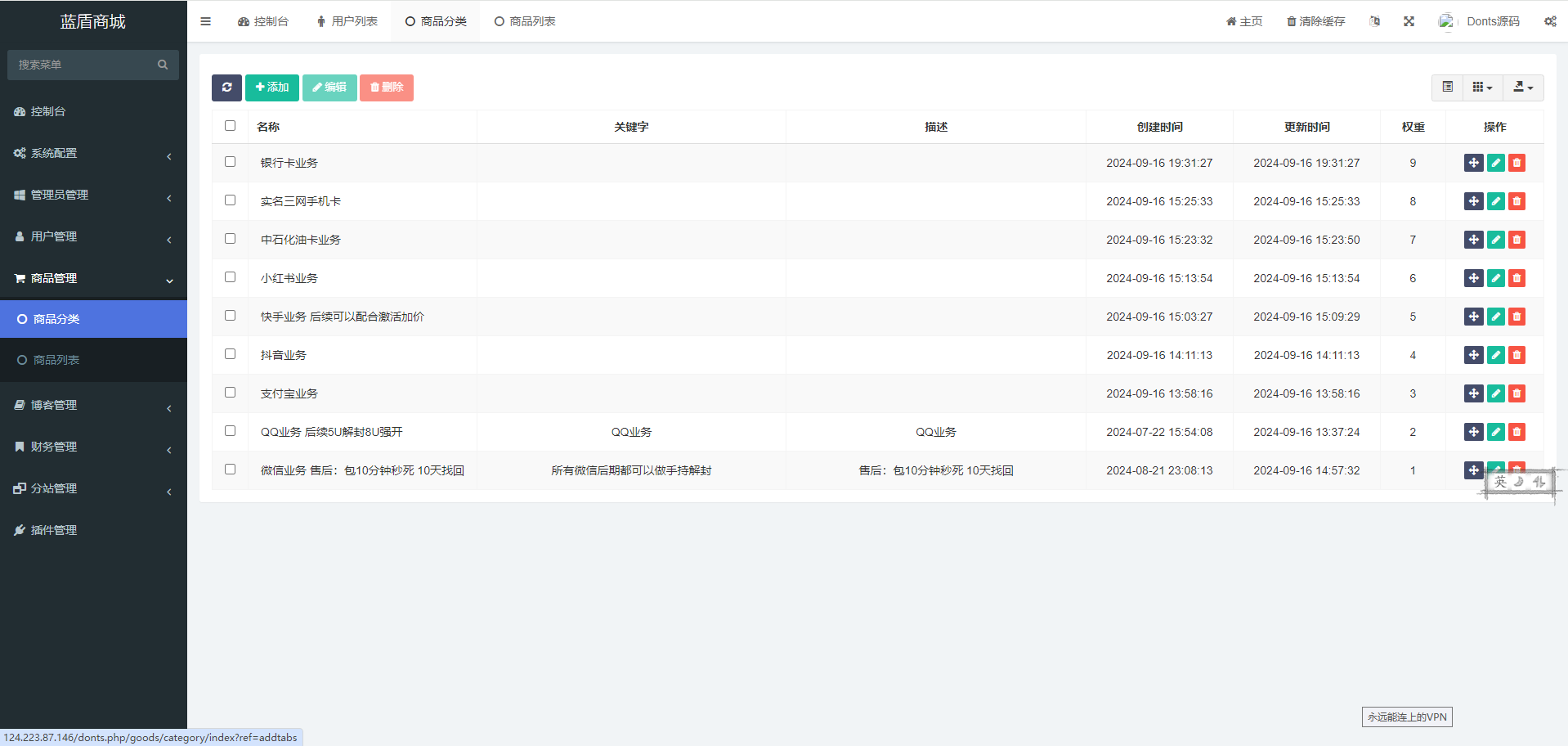
Task: Check the box for 支付宝业务 row
Action: click(230, 393)
